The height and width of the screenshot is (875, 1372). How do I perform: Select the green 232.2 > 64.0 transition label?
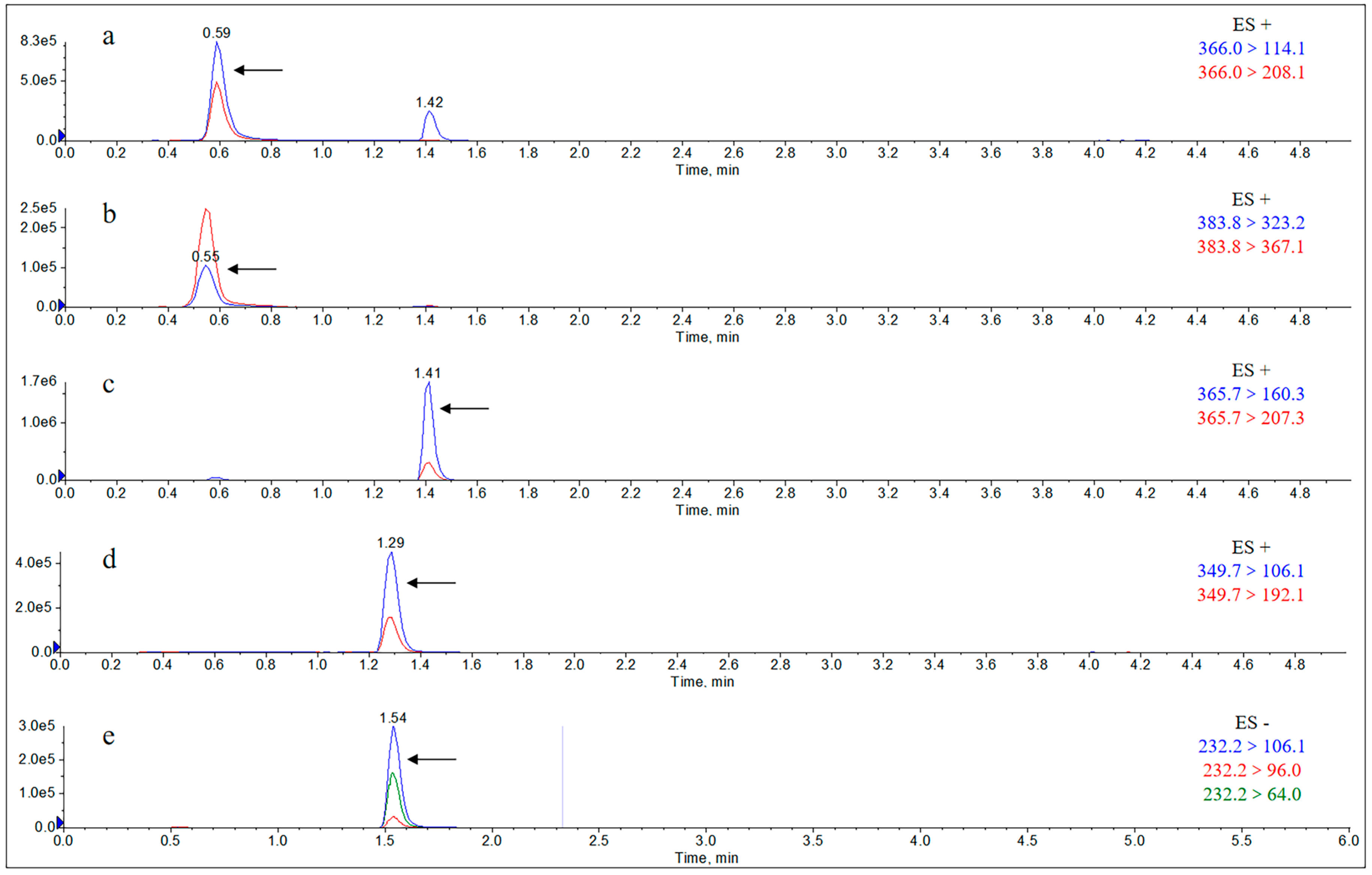pos(1252,794)
